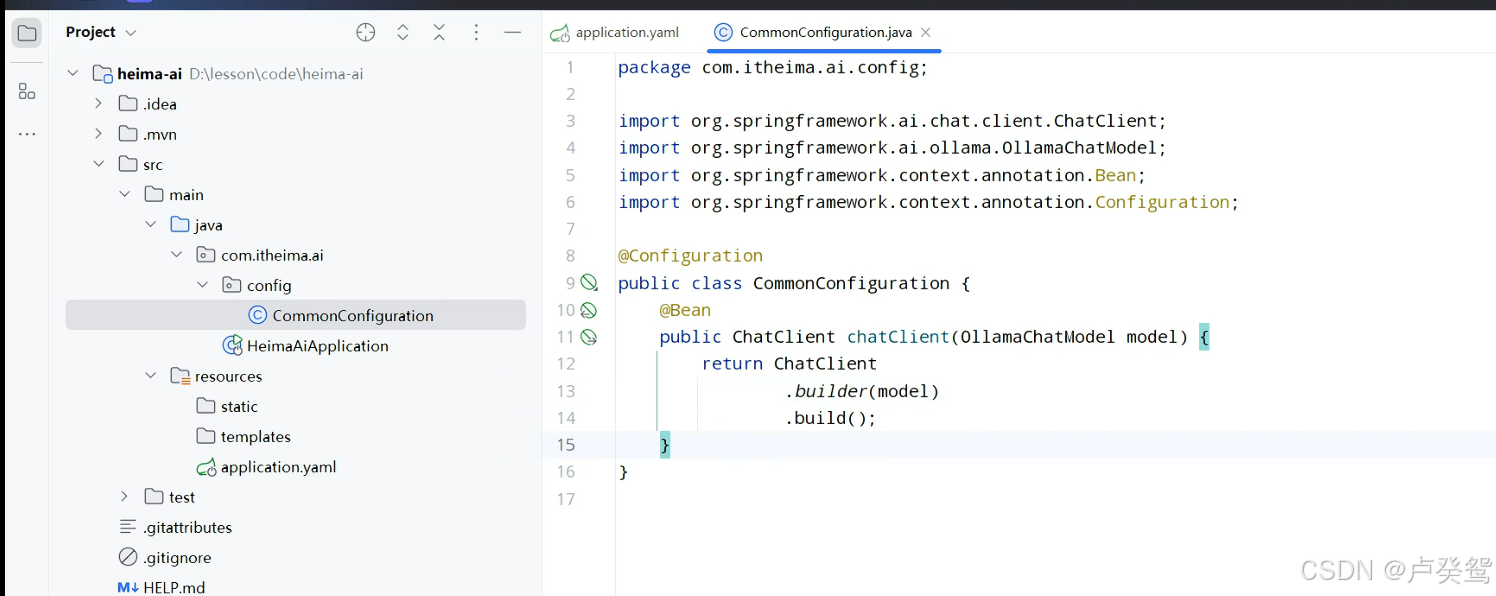This screenshot has width=1496, height=596.
Task: Click Expand Selected tree icon
Action: pos(403,33)
